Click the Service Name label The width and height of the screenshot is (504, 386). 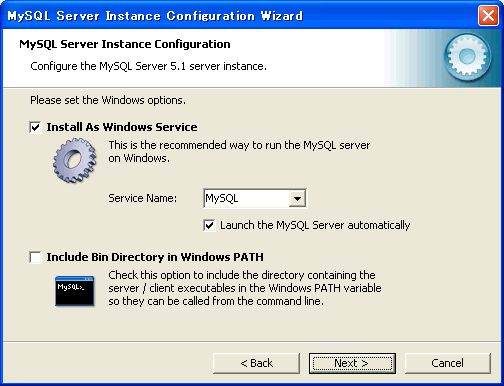click(x=143, y=198)
